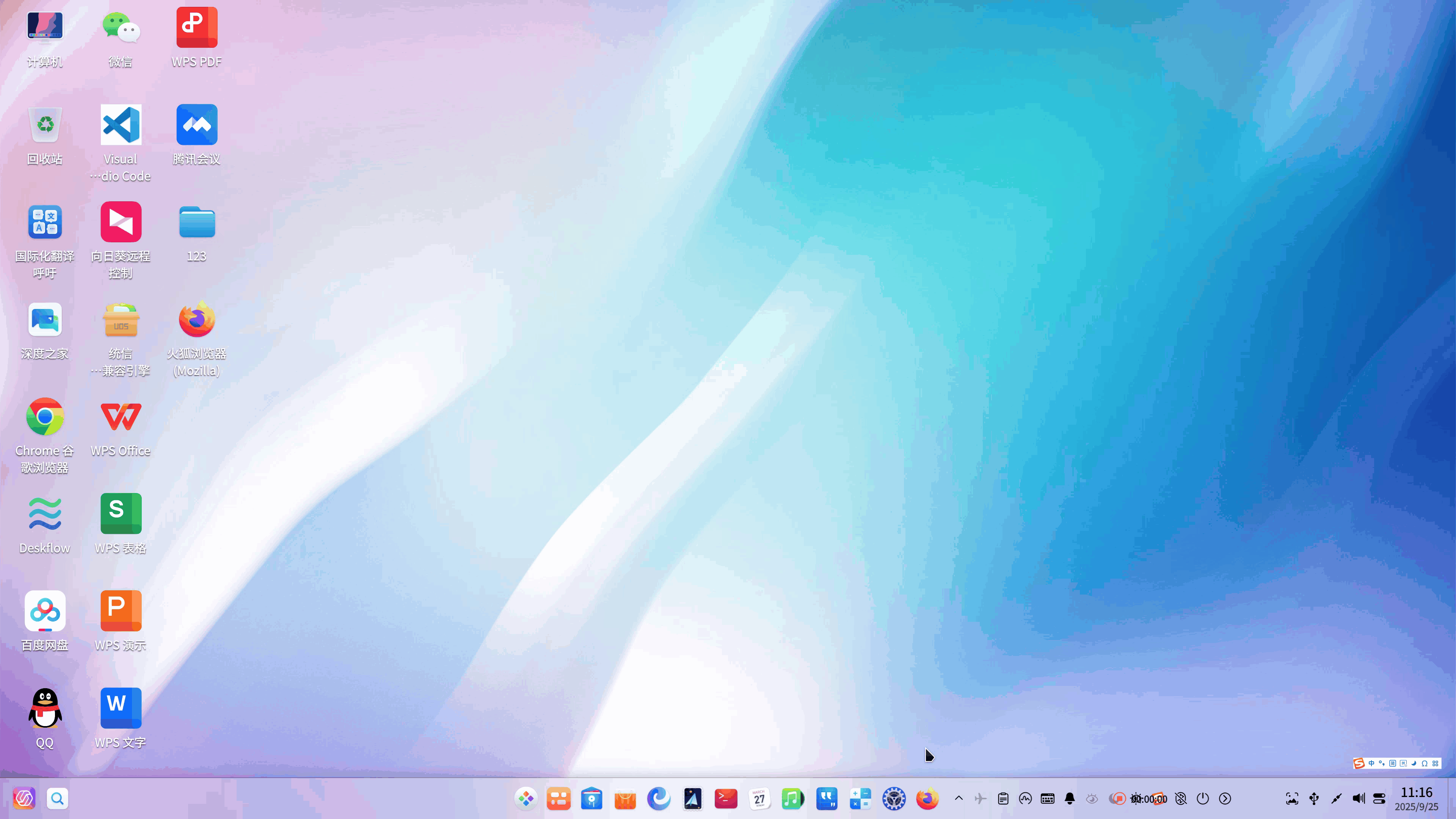Open the calculator in the dock

[860, 799]
